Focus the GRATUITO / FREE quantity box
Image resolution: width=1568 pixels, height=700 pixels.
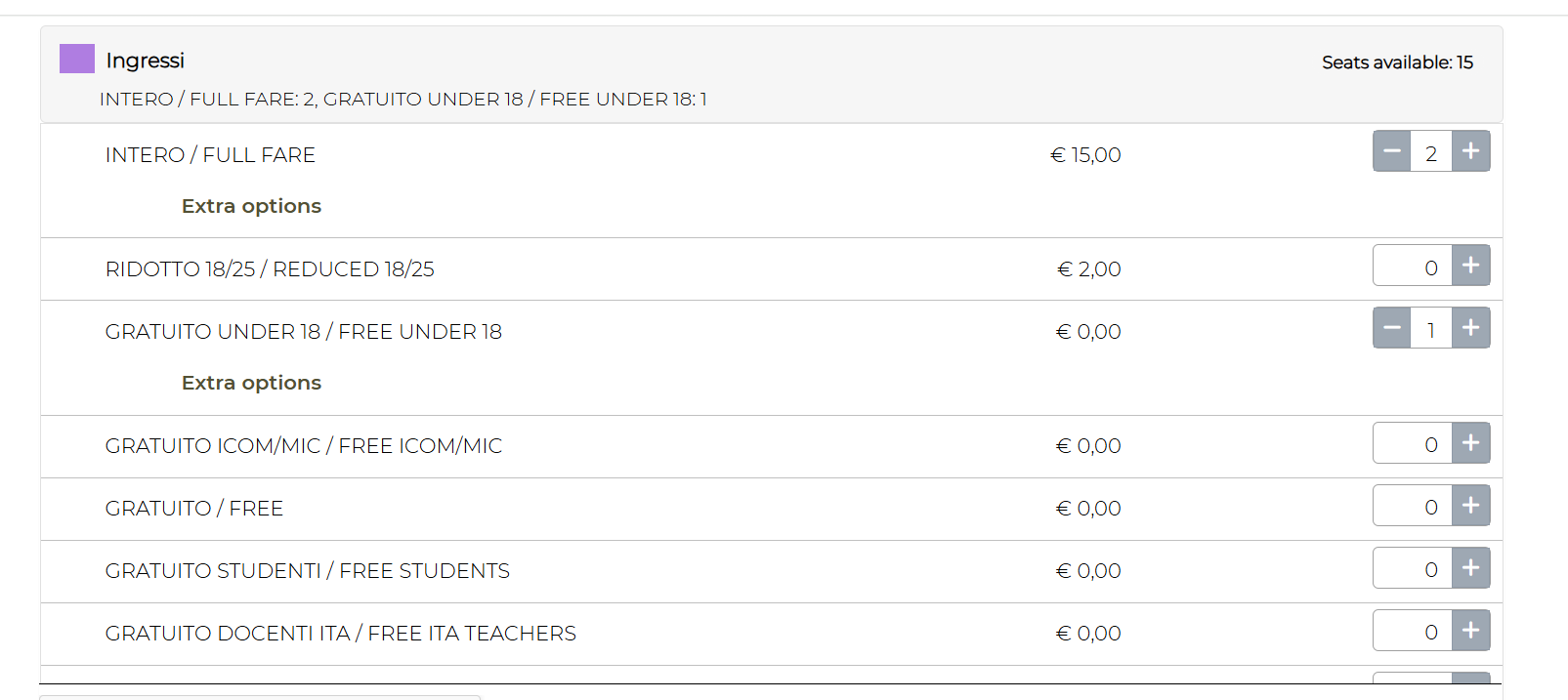[x=1413, y=507]
